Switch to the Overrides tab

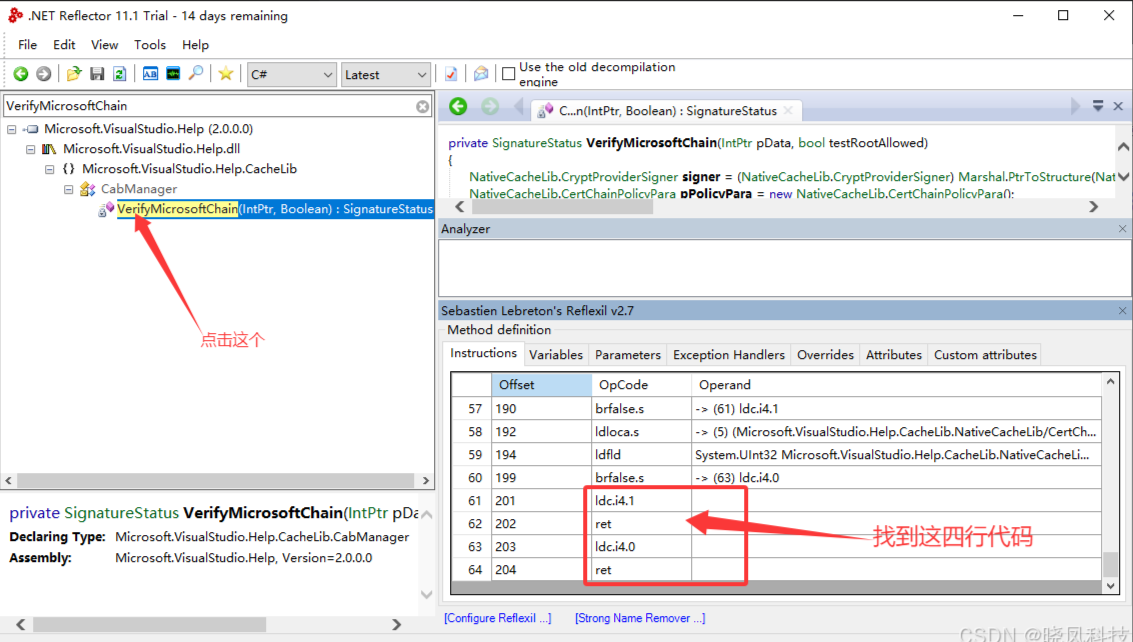point(825,355)
